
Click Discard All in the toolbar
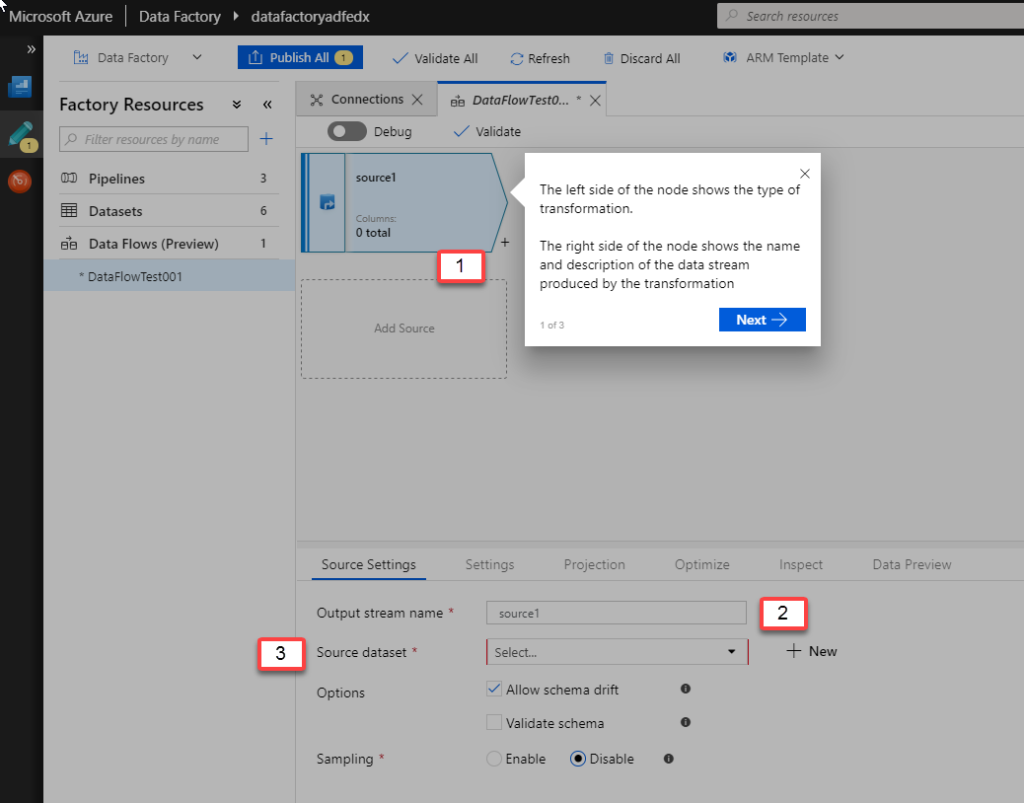641,59
